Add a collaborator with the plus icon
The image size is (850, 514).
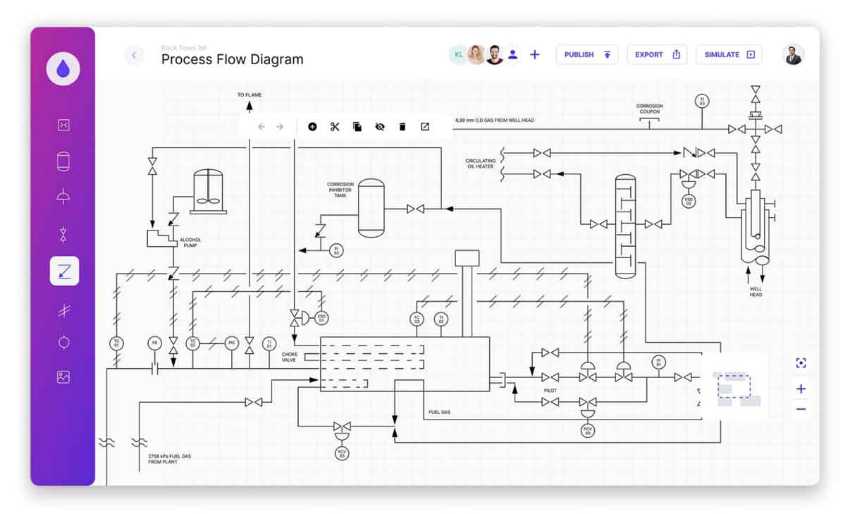[535, 55]
